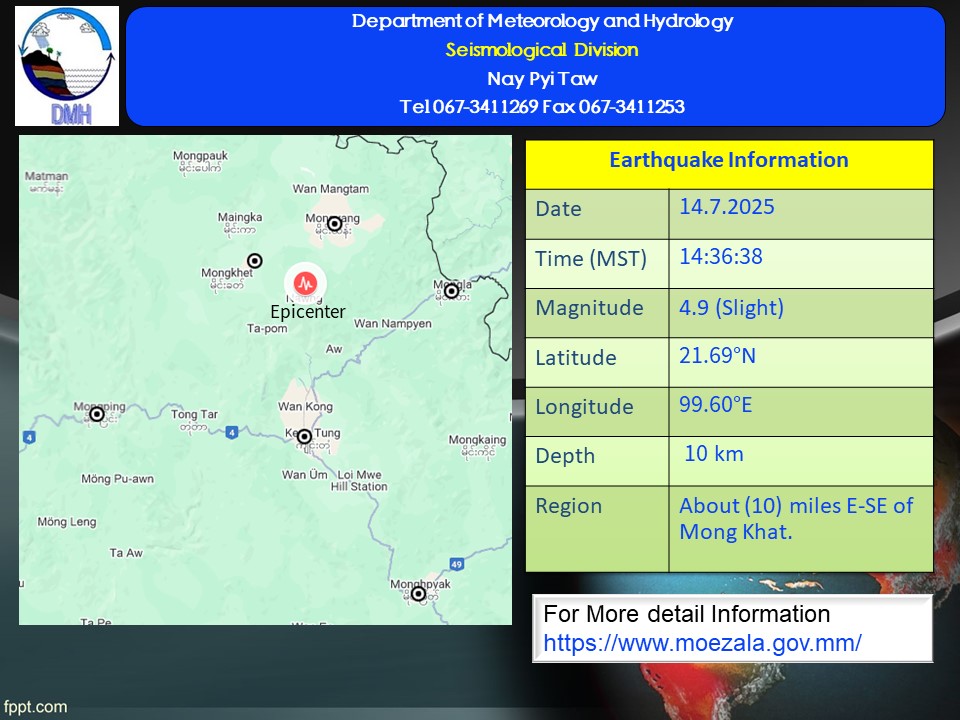Click the red epicenter marker on the map
Viewport: 960px width, 720px height.
coord(305,282)
